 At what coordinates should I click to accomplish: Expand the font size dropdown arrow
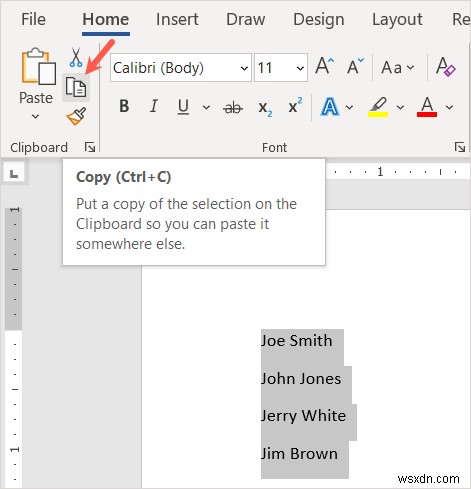(x=300, y=68)
